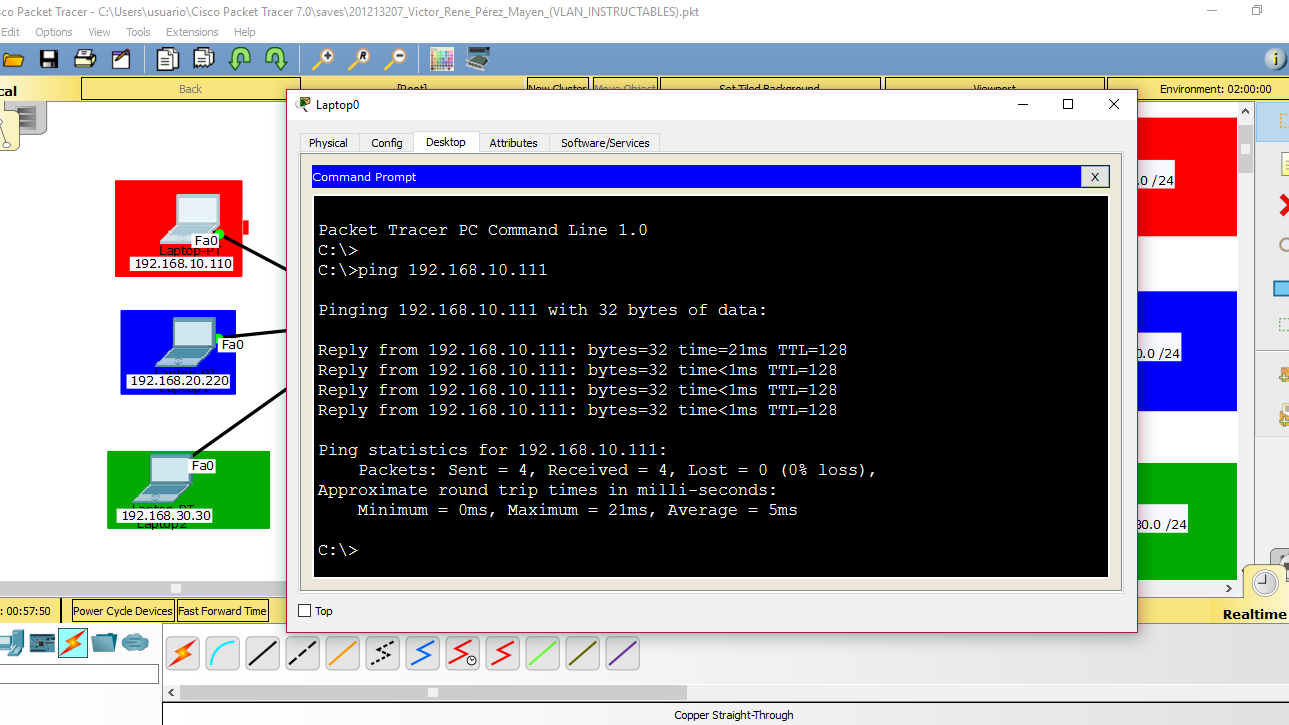1289x725 pixels.
Task: Undo the last action with the green arrow
Action: 240,59
